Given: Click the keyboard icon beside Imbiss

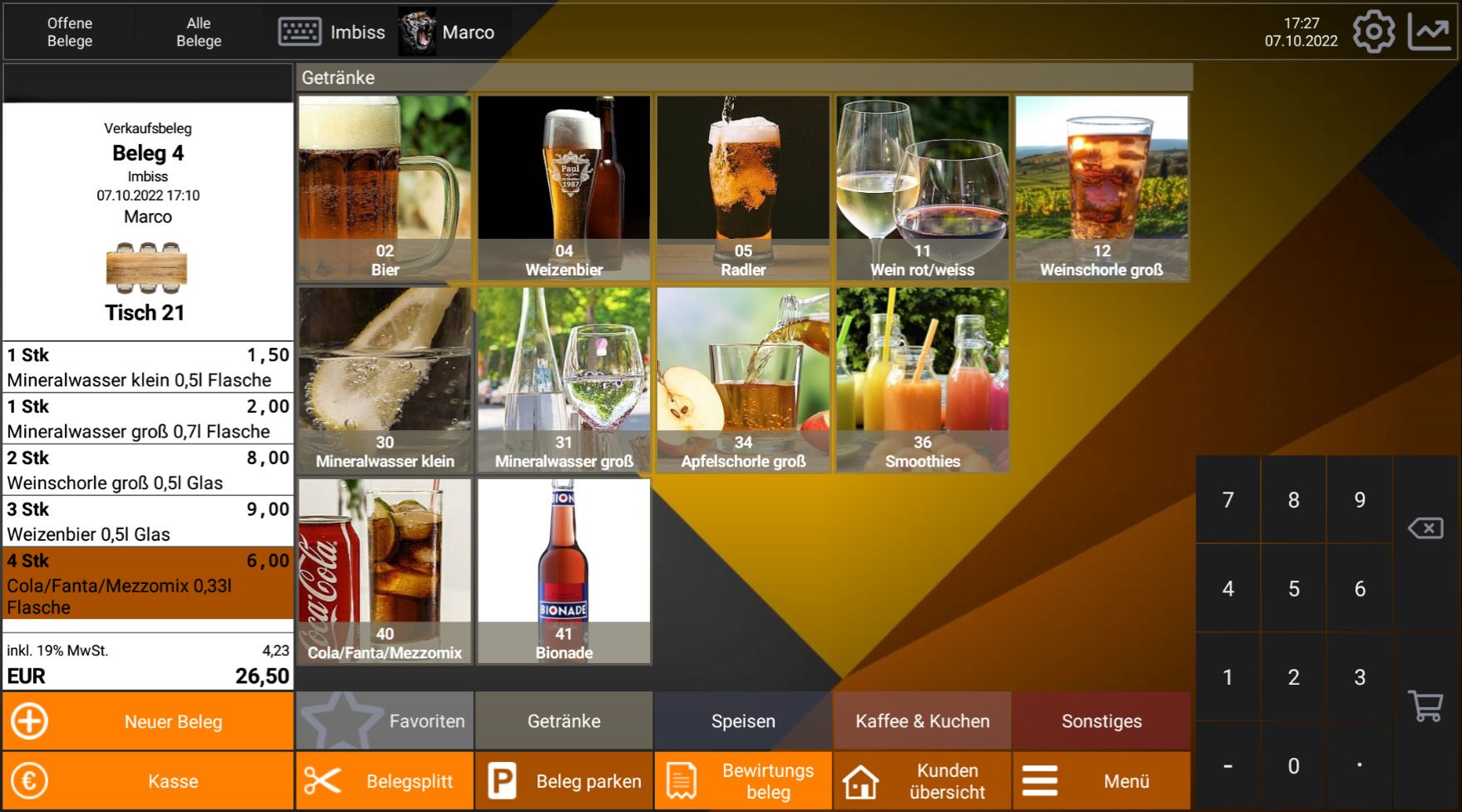Looking at the screenshot, I should (300, 32).
